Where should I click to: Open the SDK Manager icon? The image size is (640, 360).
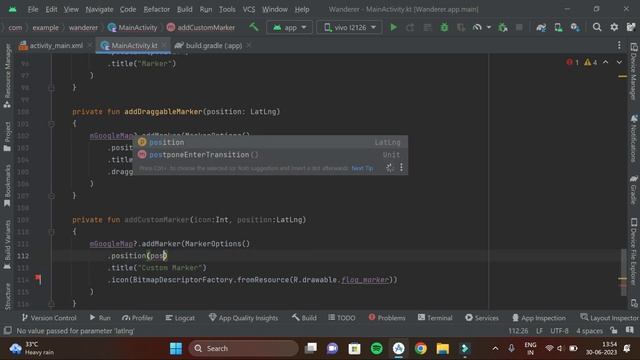[x=575, y=27]
